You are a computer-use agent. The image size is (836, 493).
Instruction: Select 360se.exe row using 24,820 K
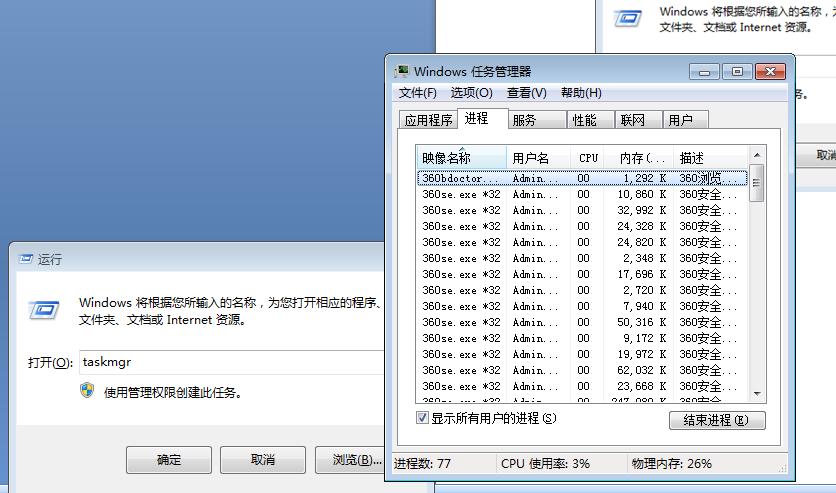click(582, 242)
